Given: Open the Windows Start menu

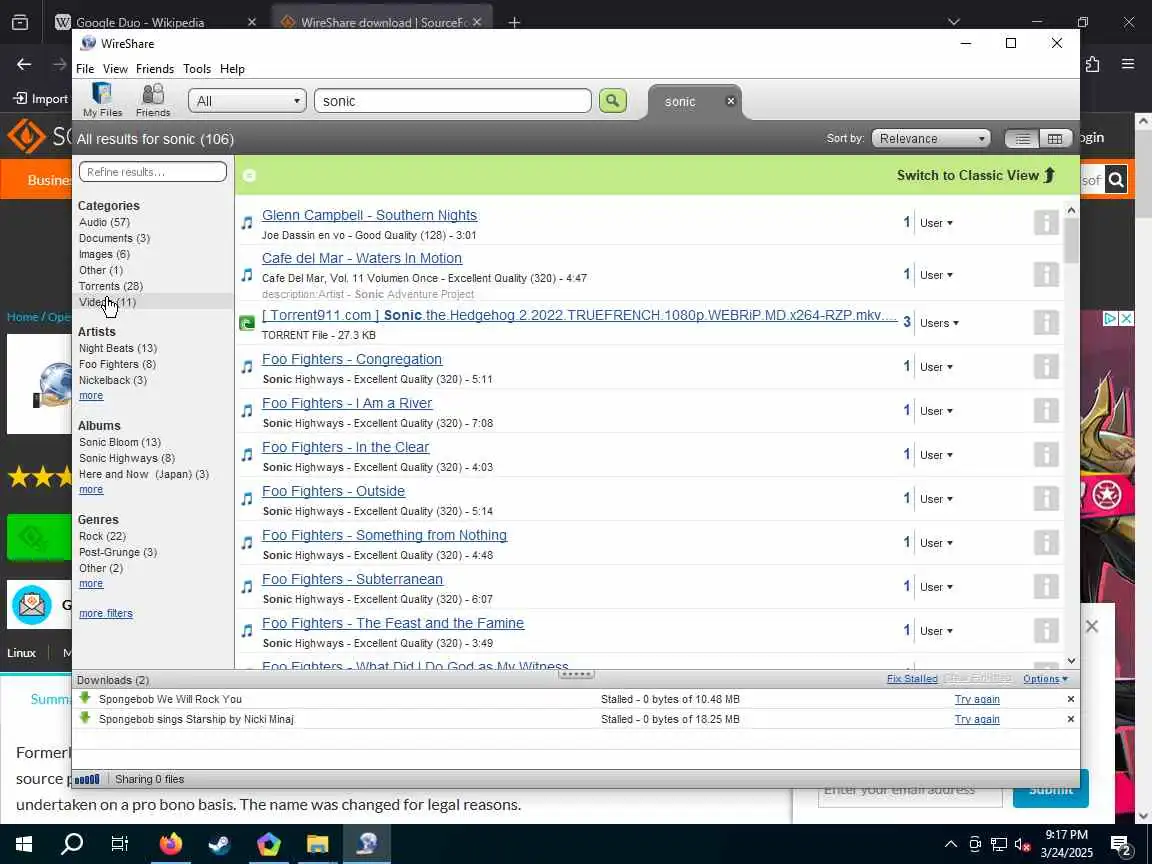Looking at the screenshot, I should tap(24, 843).
